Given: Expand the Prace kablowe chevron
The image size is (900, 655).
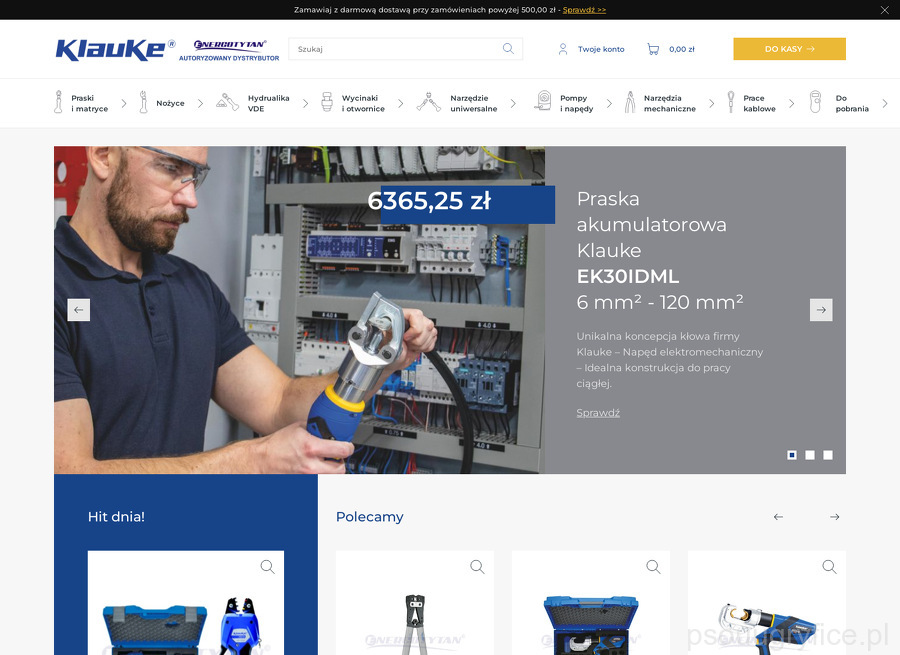Looking at the screenshot, I should coord(792,103).
